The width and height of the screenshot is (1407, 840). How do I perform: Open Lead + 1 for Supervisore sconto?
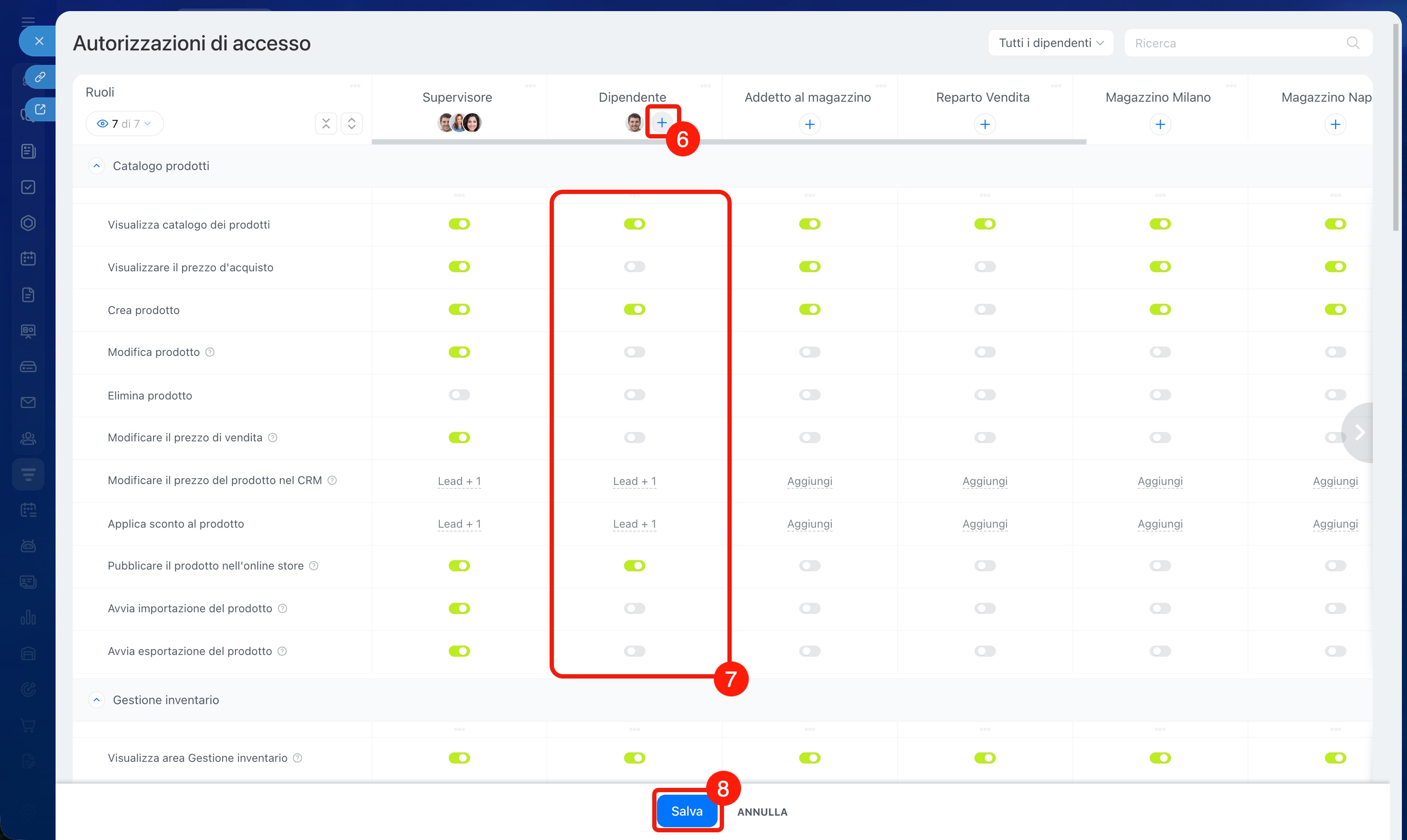[459, 524]
